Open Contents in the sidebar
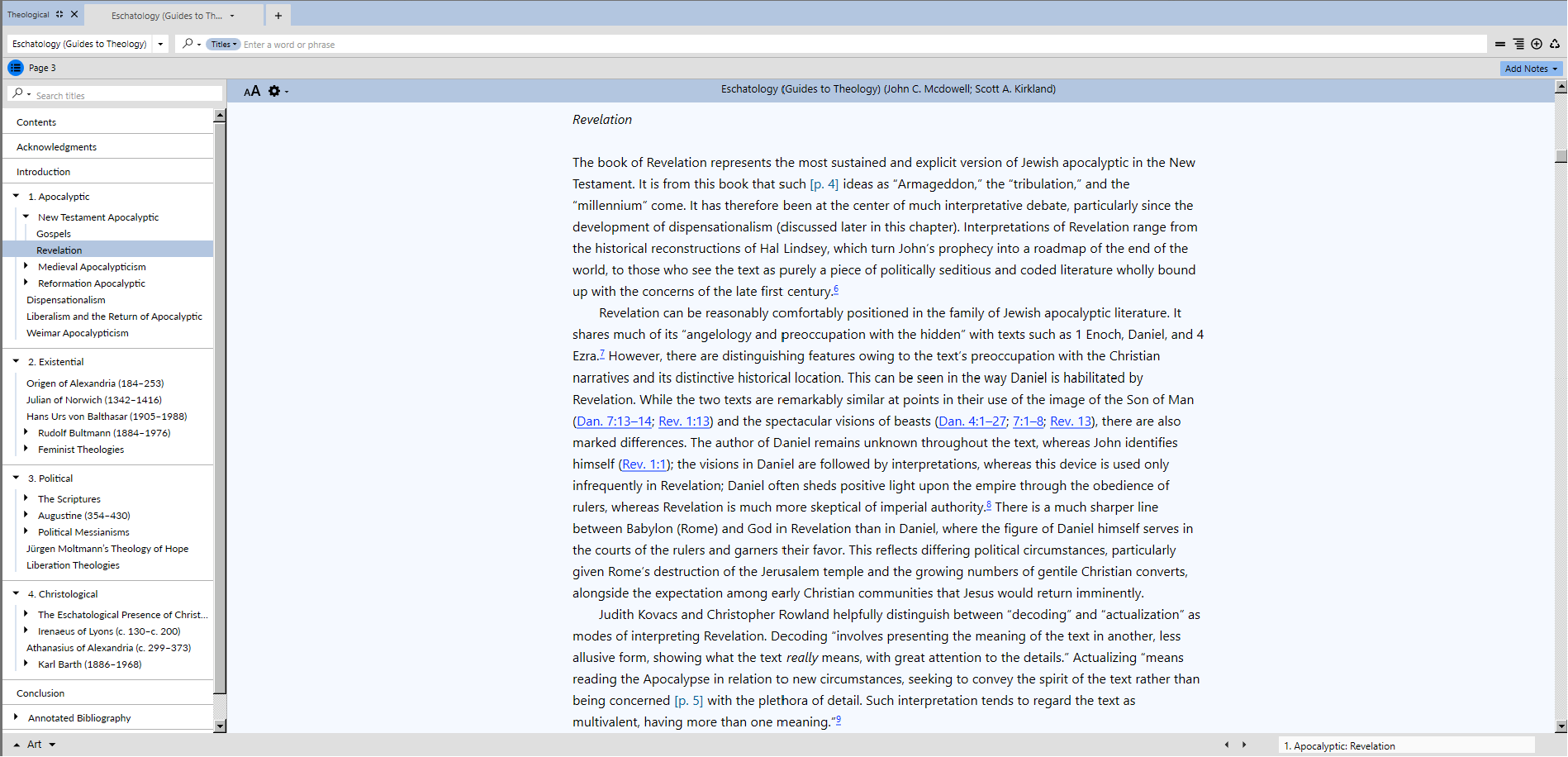1568x757 pixels. (x=36, y=122)
